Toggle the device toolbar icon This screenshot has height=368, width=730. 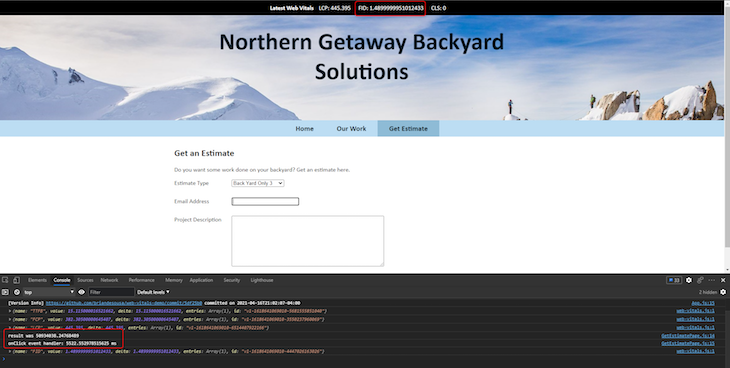pyautogui.click(x=16, y=280)
